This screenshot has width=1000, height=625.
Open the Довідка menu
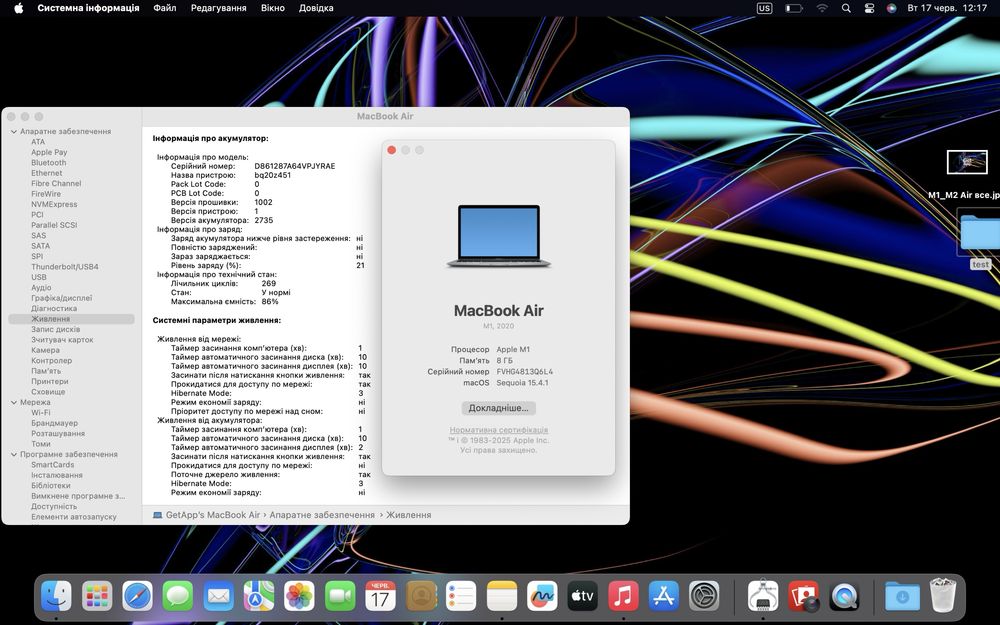click(316, 8)
